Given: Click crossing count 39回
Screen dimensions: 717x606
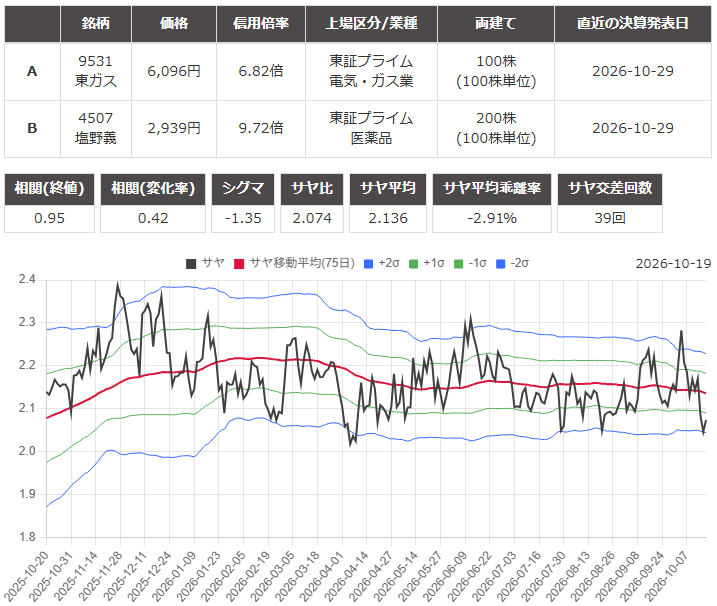Looking at the screenshot, I should pyautogui.click(x=610, y=219).
